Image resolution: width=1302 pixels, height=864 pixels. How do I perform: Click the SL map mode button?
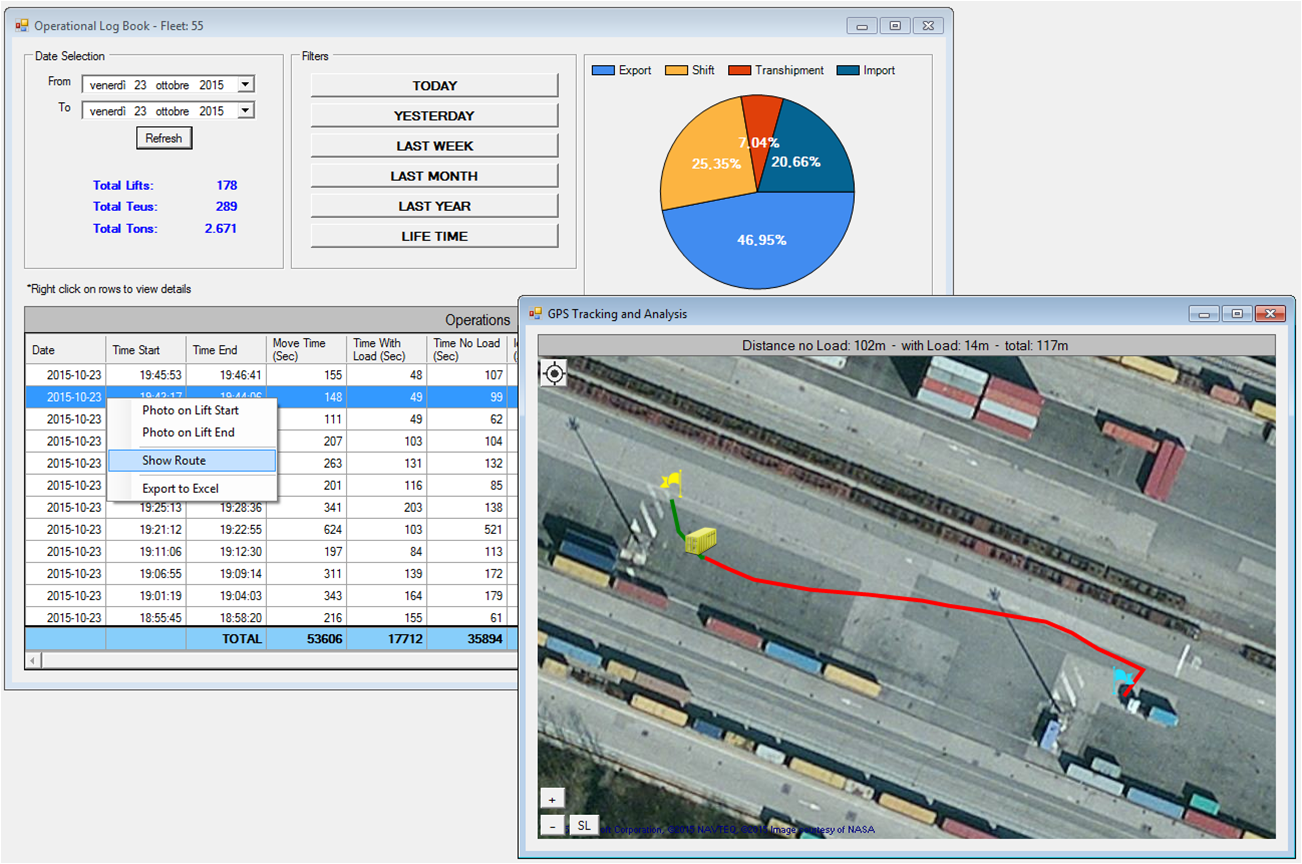[583, 826]
